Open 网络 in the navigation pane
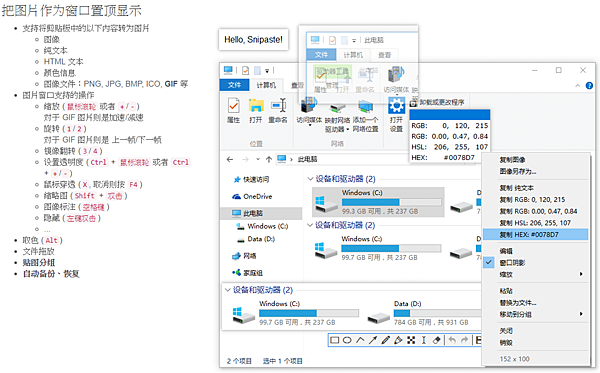 [x=244, y=256]
